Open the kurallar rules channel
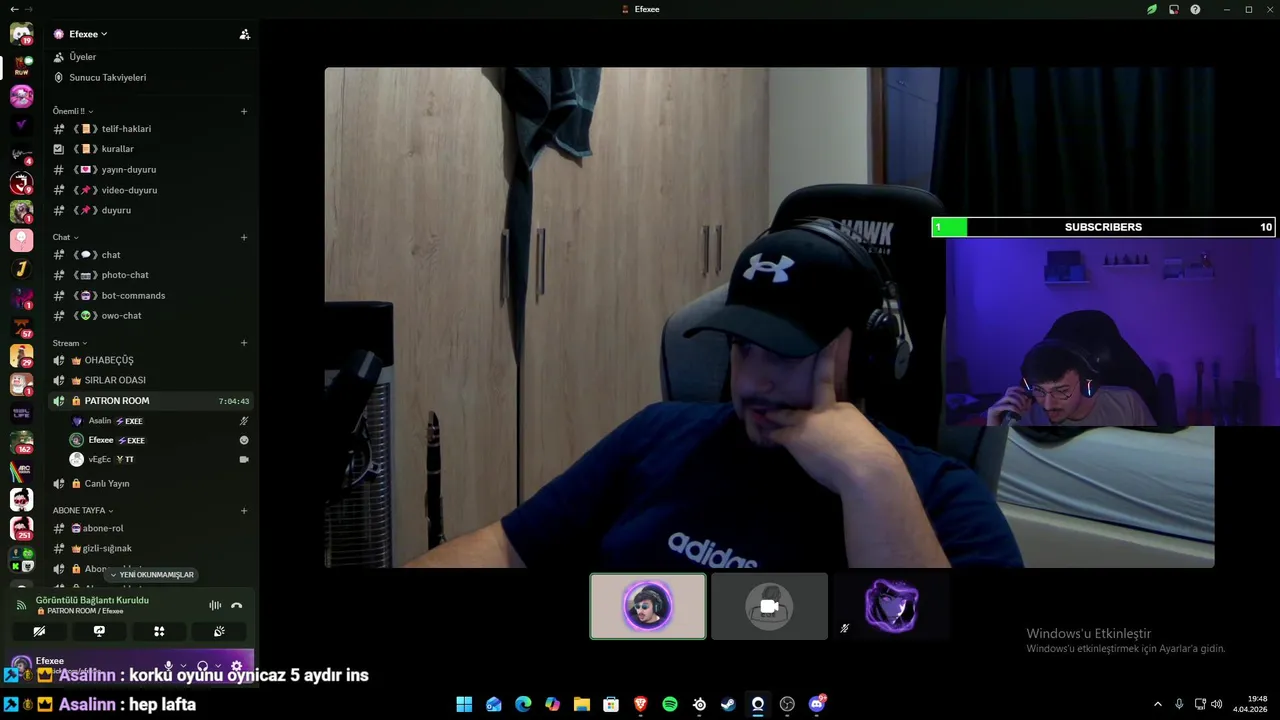1280x720 pixels. pyautogui.click(x=150, y=149)
